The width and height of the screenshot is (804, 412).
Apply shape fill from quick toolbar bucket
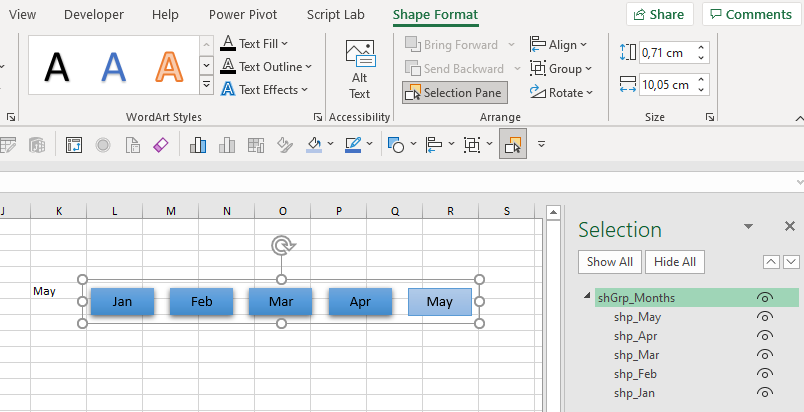[x=314, y=145]
